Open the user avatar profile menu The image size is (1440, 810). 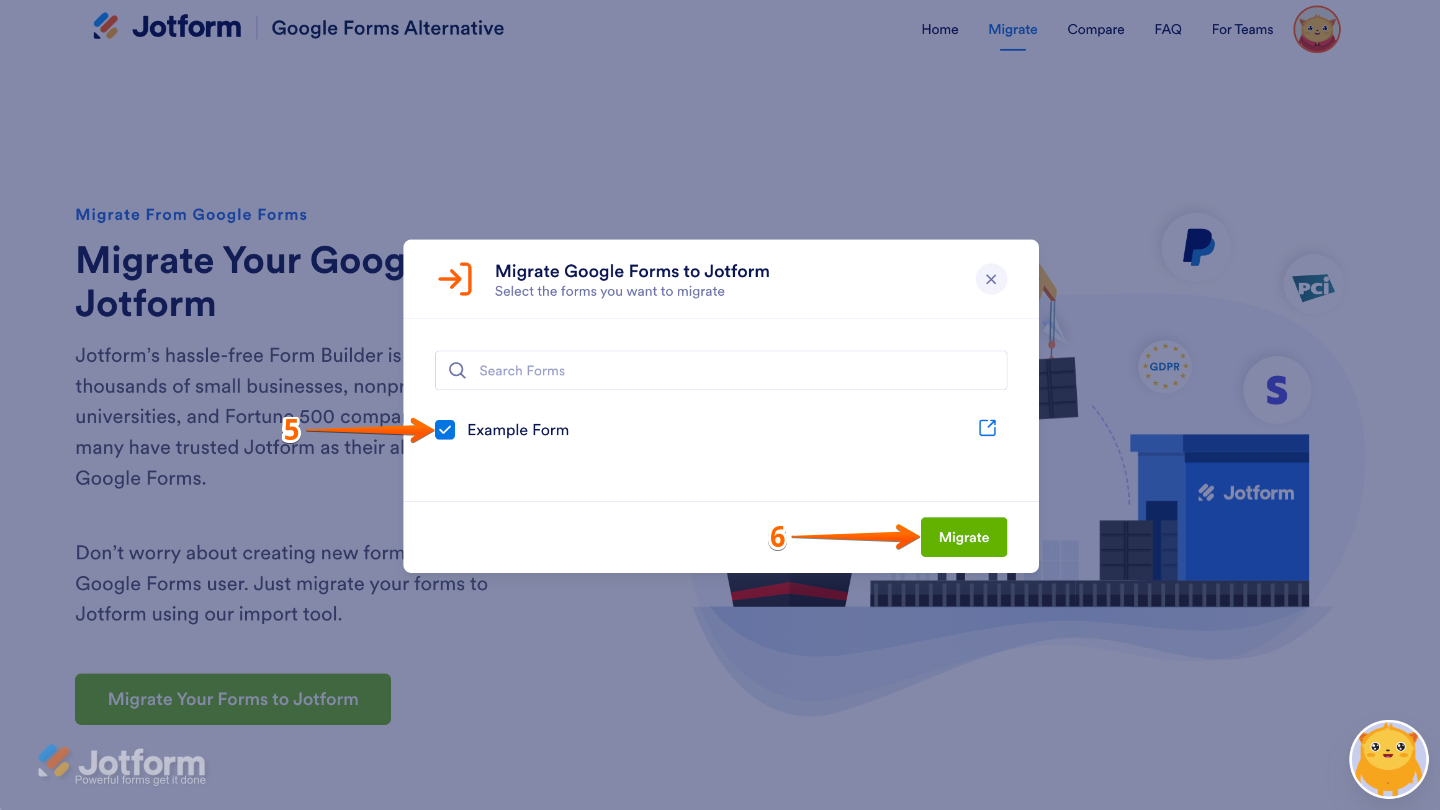1316,30
